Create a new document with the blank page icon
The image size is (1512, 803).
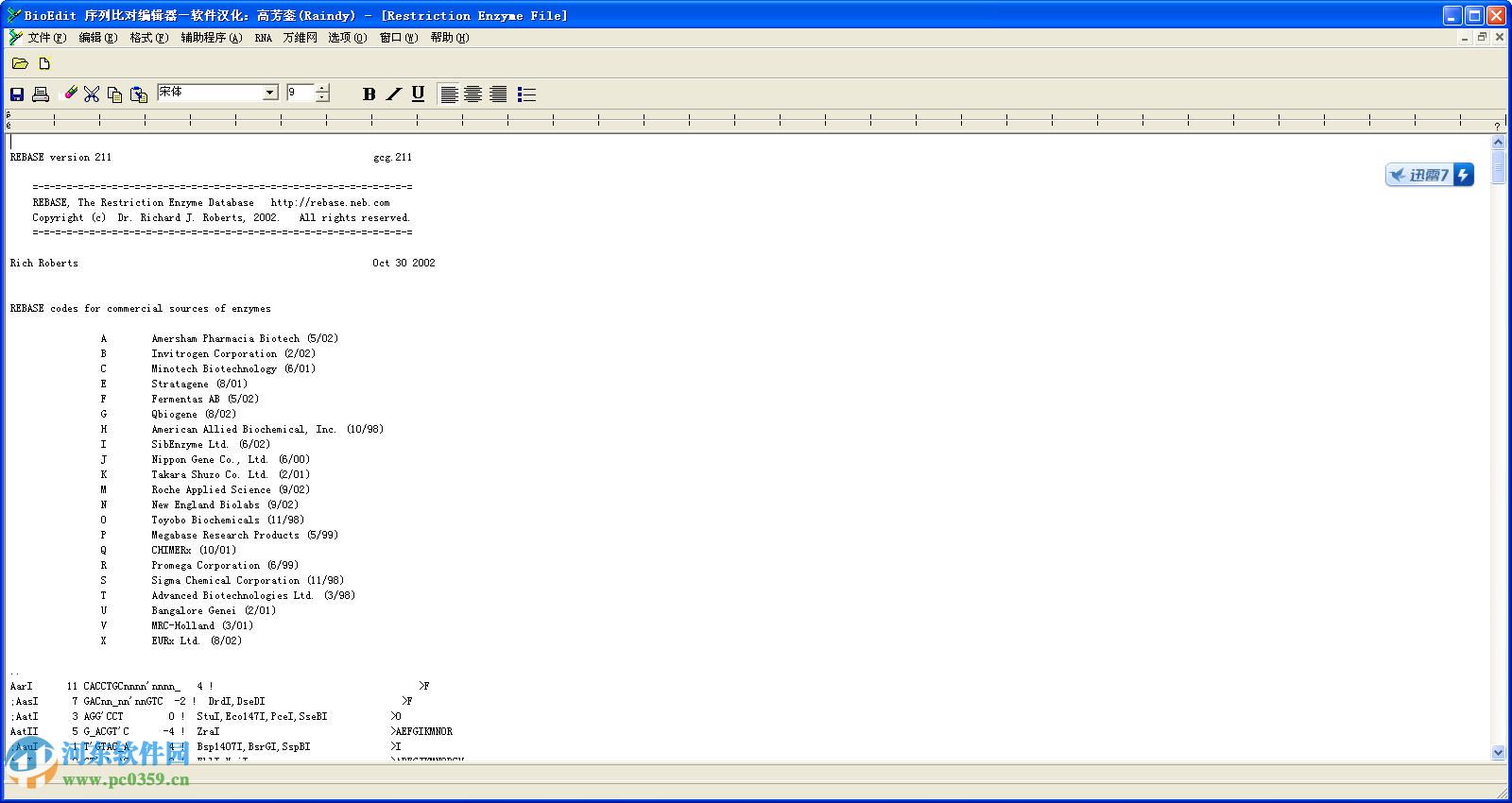tap(44, 63)
